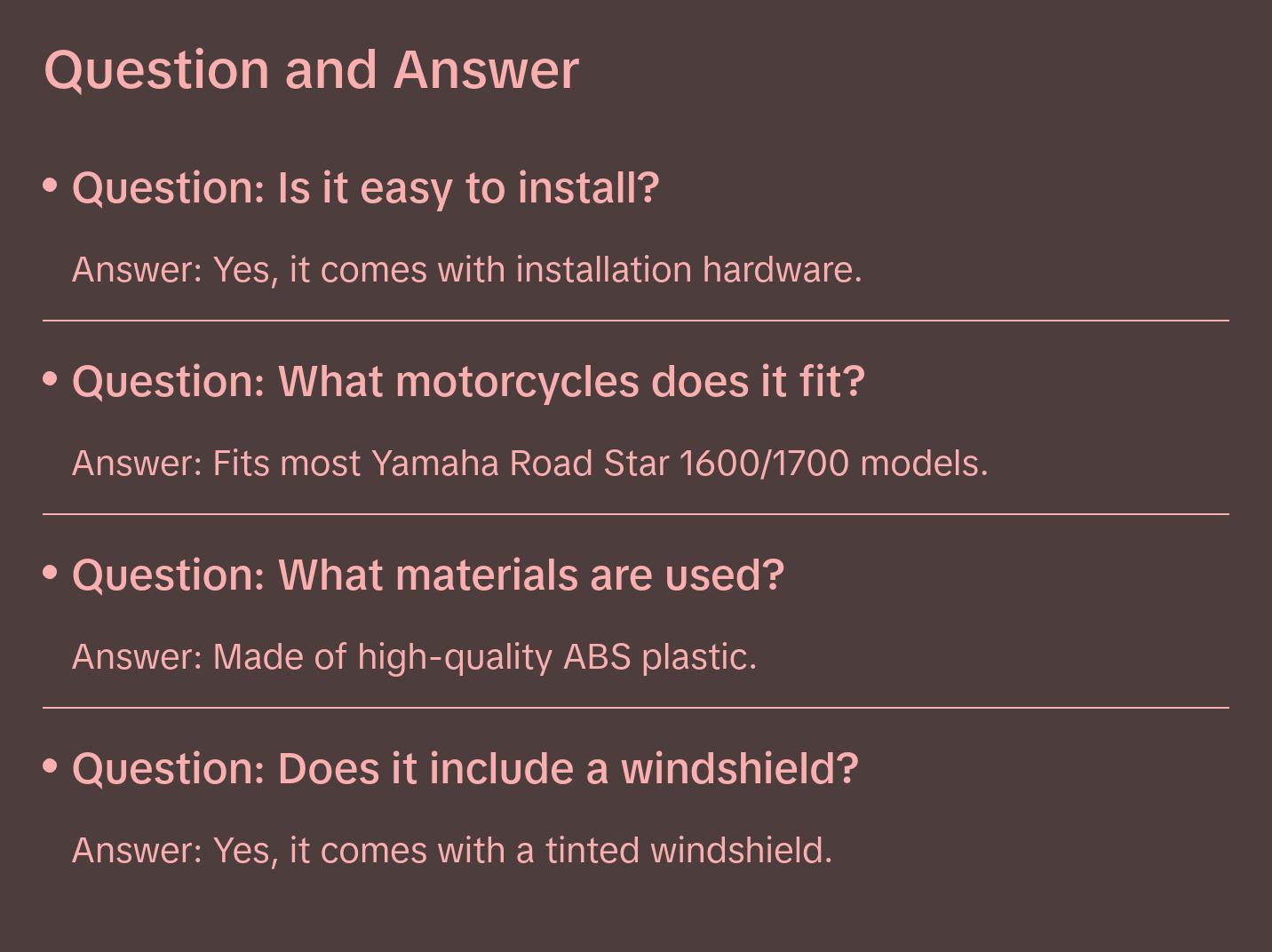The width and height of the screenshot is (1272, 952).
Task: Click the question "What materials are used?"
Action: [428, 575]
